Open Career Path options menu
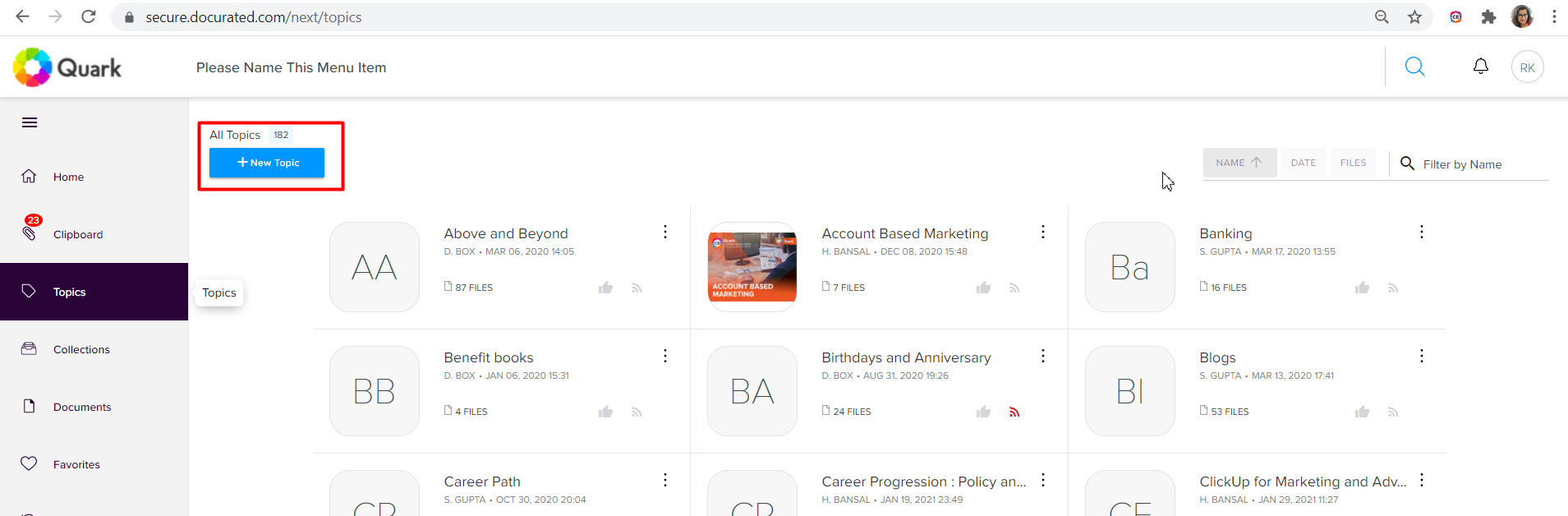Image resolution: width=1568 pixels, height=516 pixels. [665, 481]
